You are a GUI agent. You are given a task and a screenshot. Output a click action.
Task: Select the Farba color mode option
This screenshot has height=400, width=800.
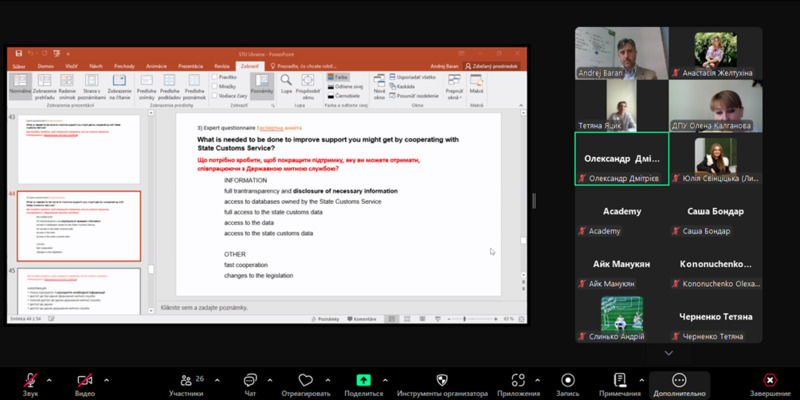tap(337, 77)
